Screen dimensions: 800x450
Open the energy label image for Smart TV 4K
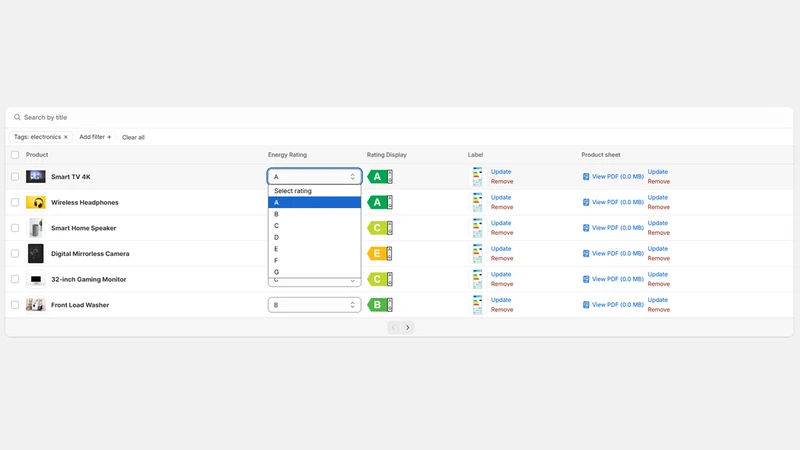[x=477, y=177]
